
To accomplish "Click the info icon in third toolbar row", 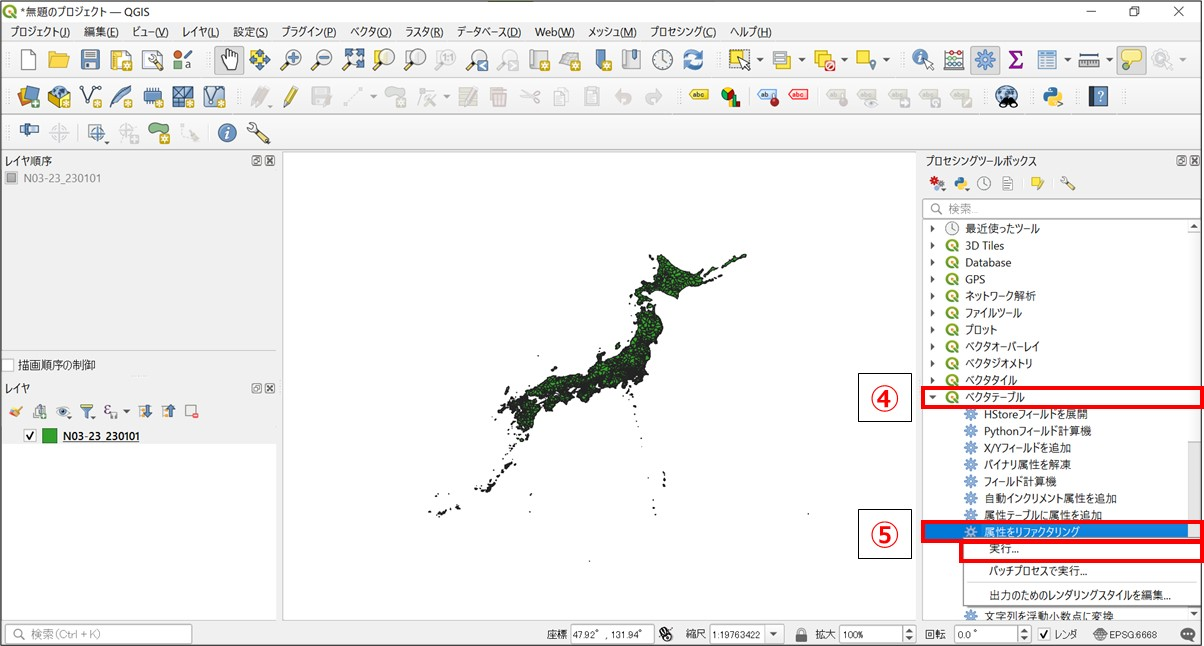I will tap(227, 133).
